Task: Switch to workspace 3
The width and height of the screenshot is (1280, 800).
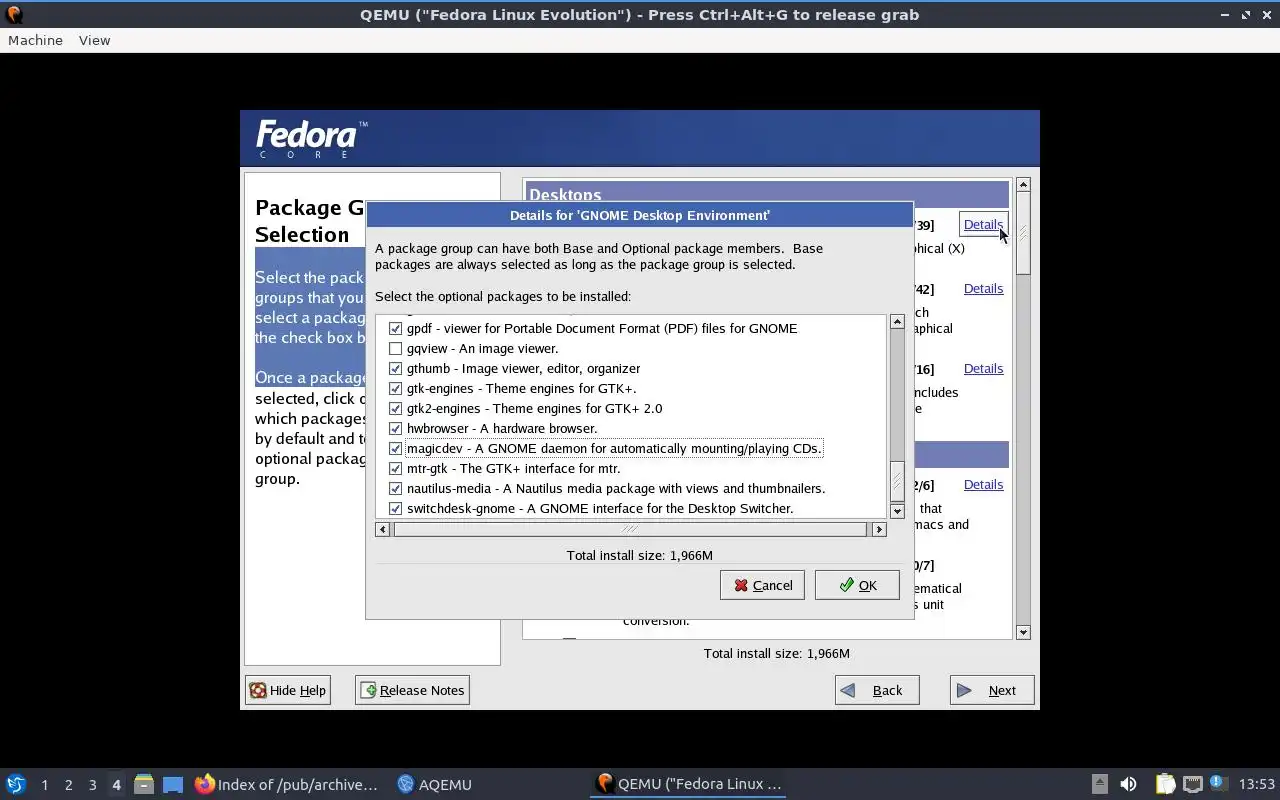Action: tap(92, 785)
